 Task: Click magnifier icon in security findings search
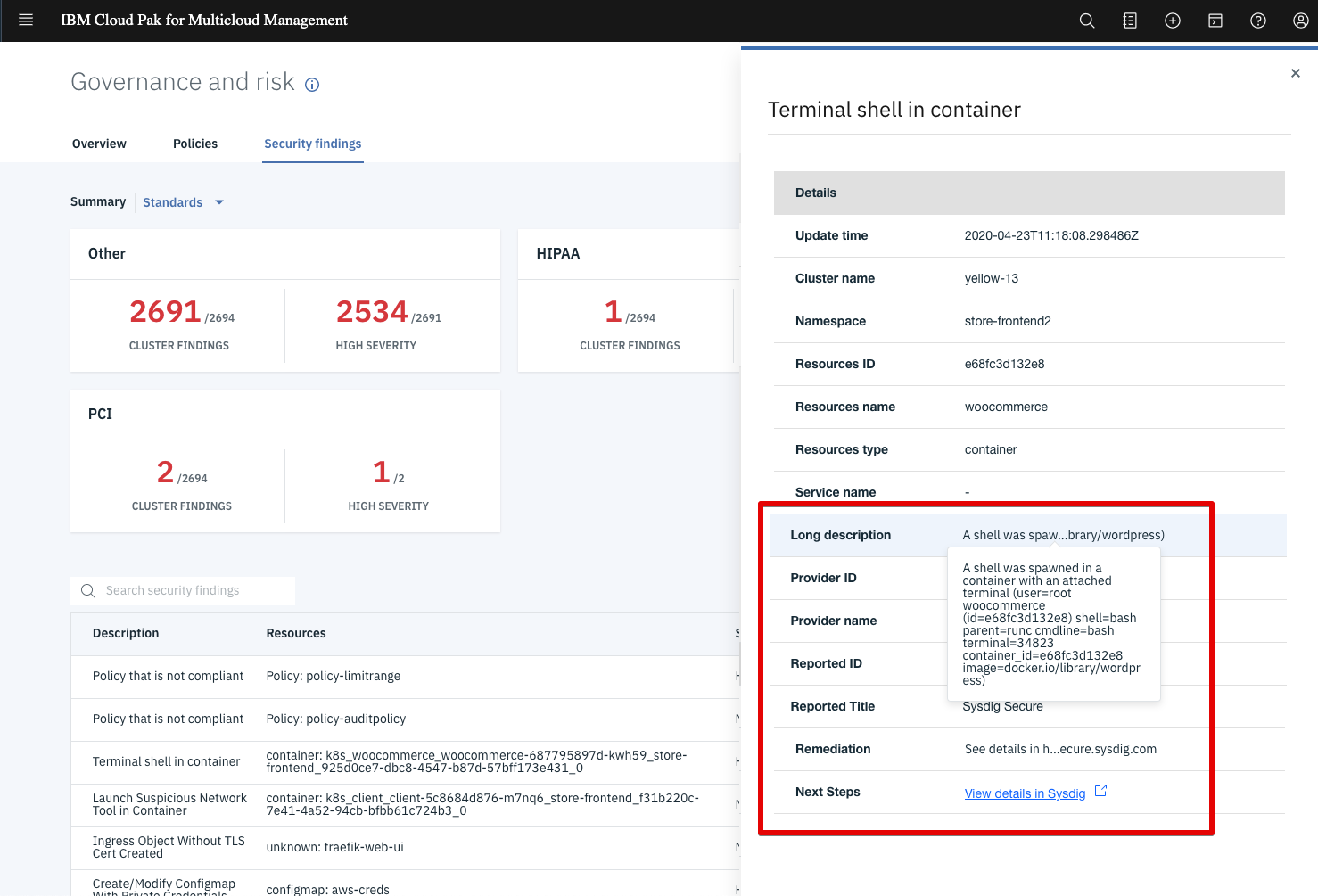pyautogui.click(x=88, y=590)
